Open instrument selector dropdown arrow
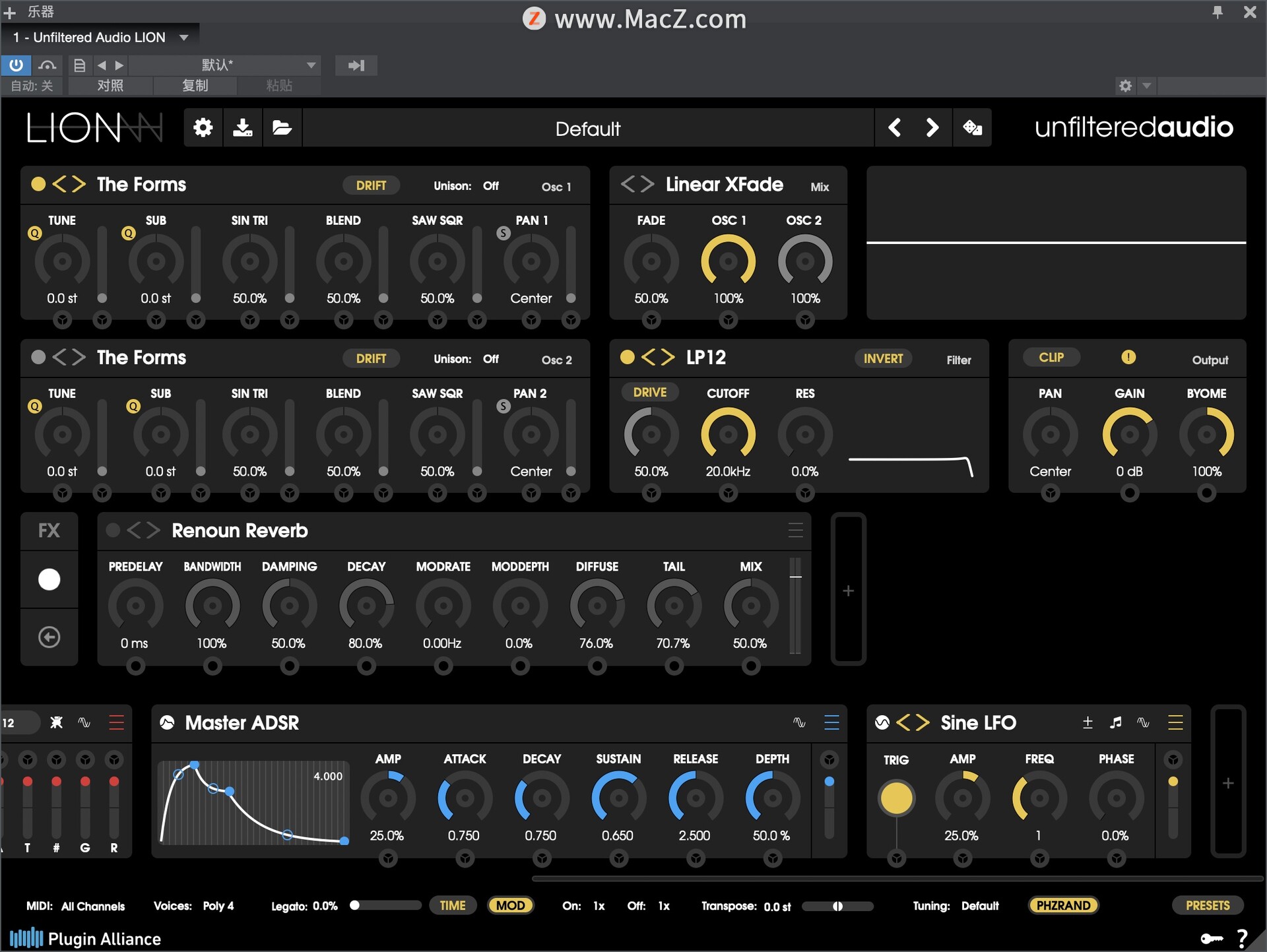Screen dimensions: 1267x952 point(184,38)
